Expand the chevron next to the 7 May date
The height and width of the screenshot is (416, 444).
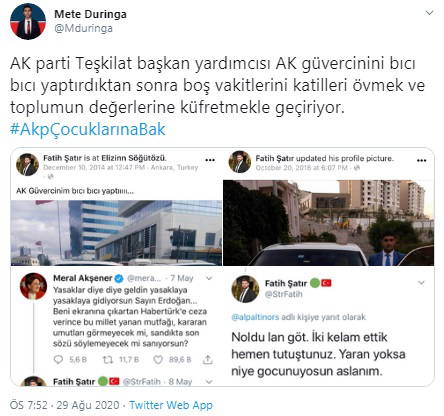pos(209,278)
